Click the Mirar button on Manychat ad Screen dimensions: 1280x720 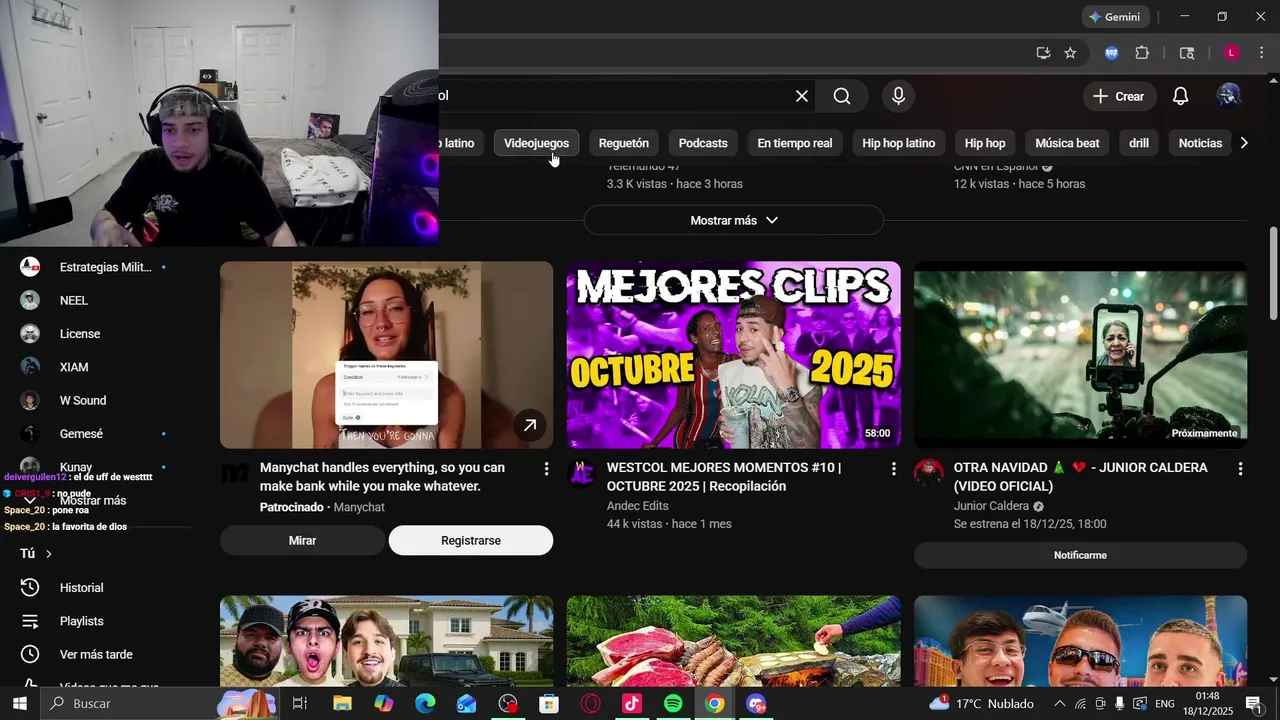pos(302,540)
